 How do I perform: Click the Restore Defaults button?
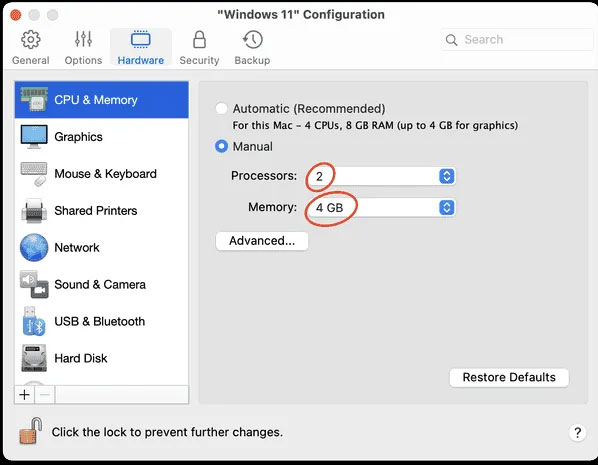(x=509, y=377)
